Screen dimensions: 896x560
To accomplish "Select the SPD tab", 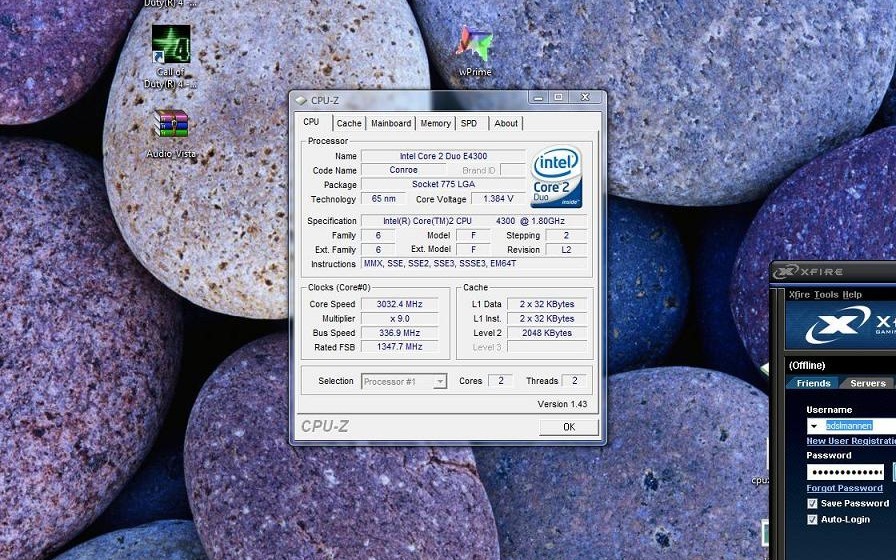I will [x=469, y=123].
